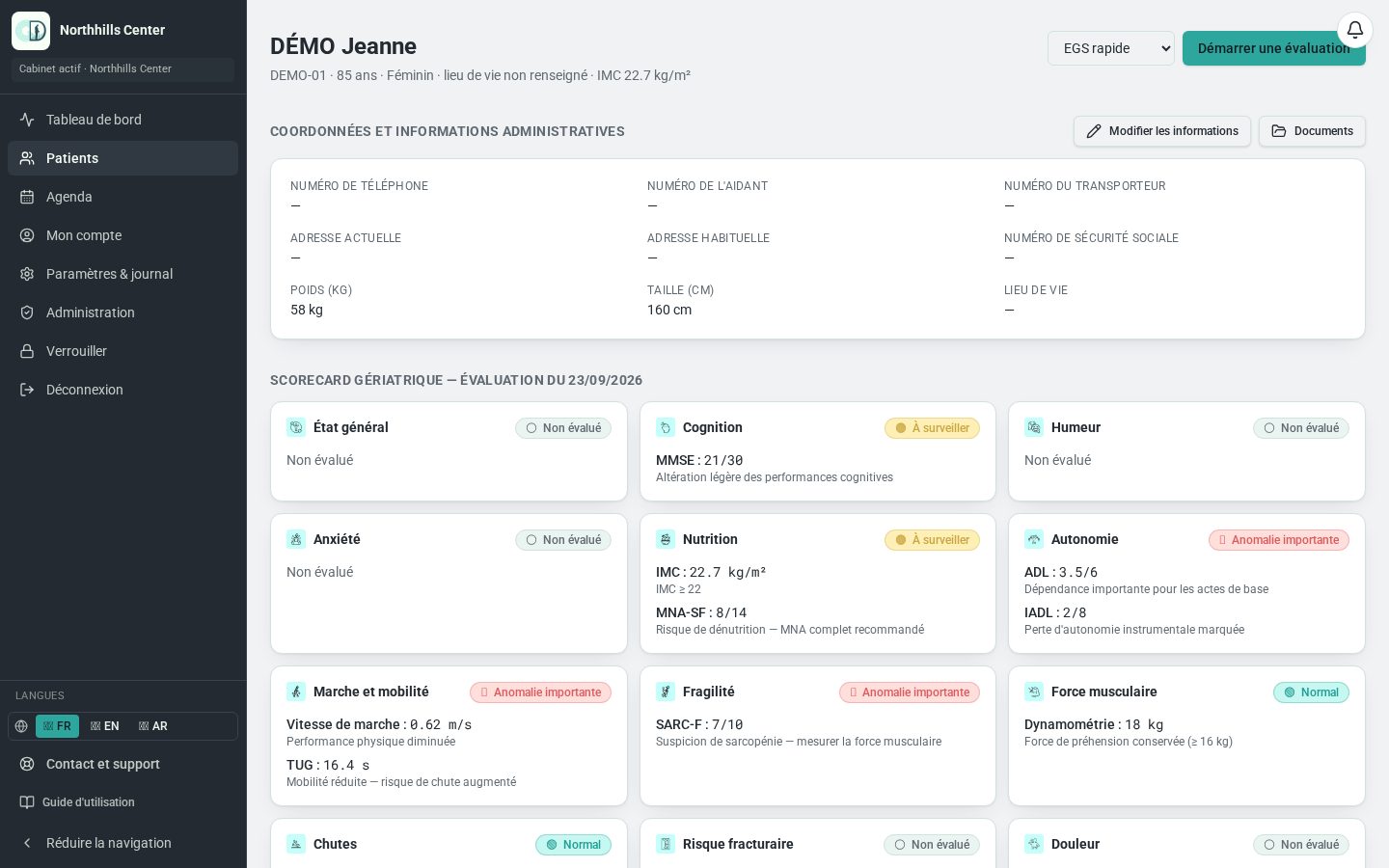The width and height of the screenshot is (1389, 868).
Task: Click the Douleur card icon
Action: point(1034,844)
